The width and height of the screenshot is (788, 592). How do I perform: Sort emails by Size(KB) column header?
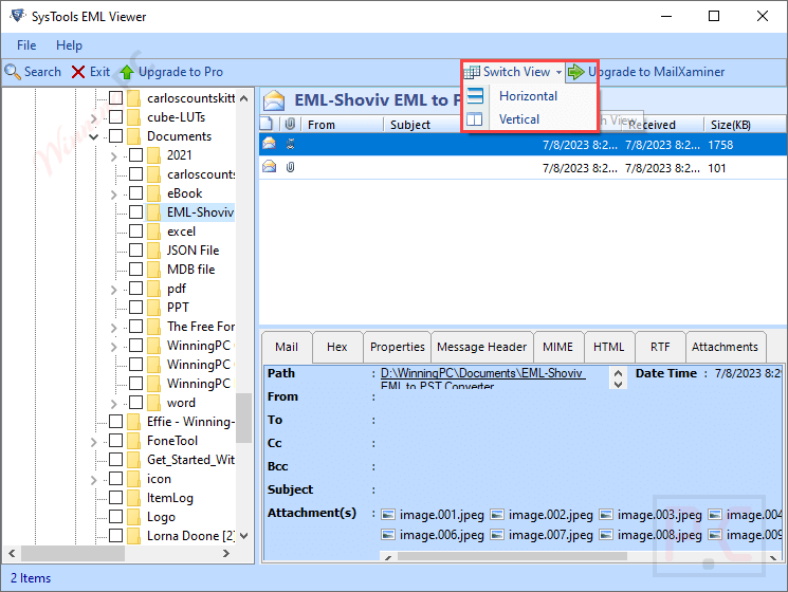745,124
